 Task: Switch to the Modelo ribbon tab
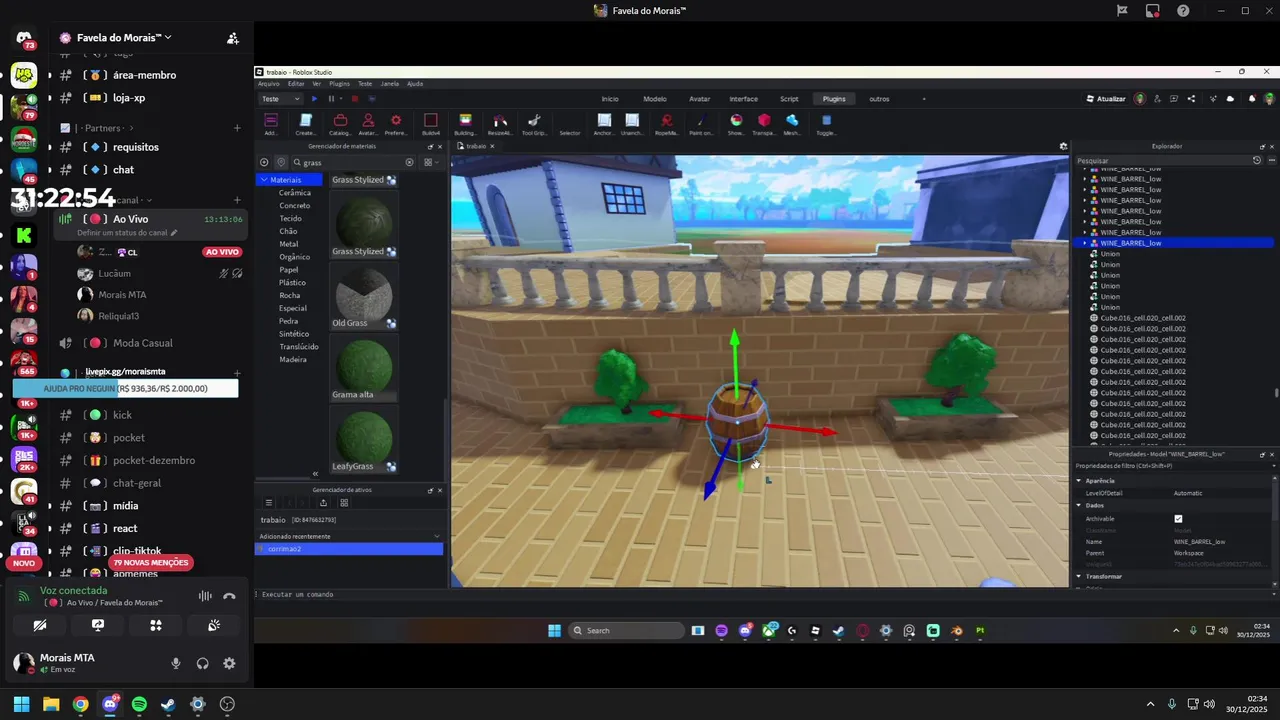tap(655, 99)
